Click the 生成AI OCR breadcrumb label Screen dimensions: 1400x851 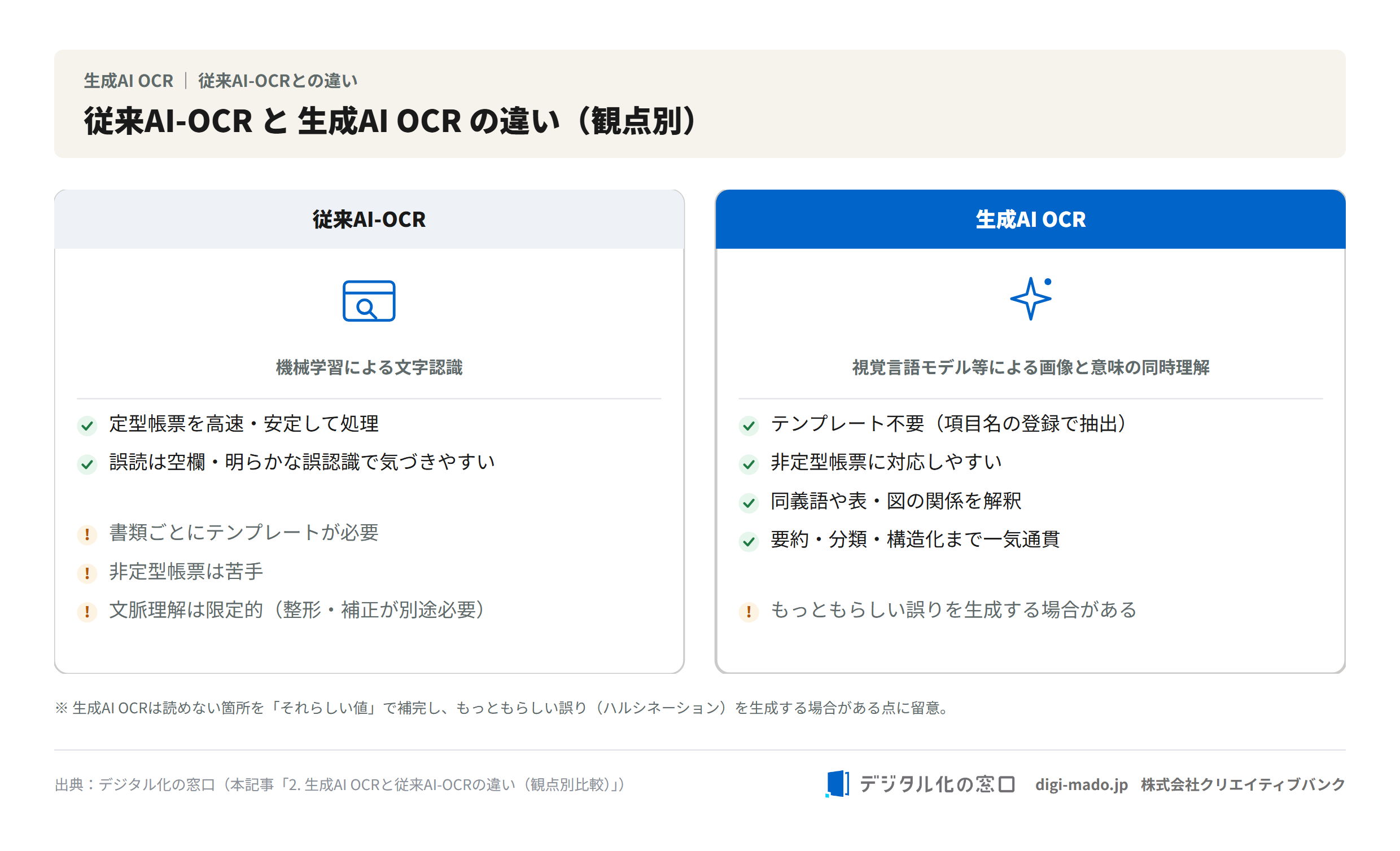(x=128, y=81)
